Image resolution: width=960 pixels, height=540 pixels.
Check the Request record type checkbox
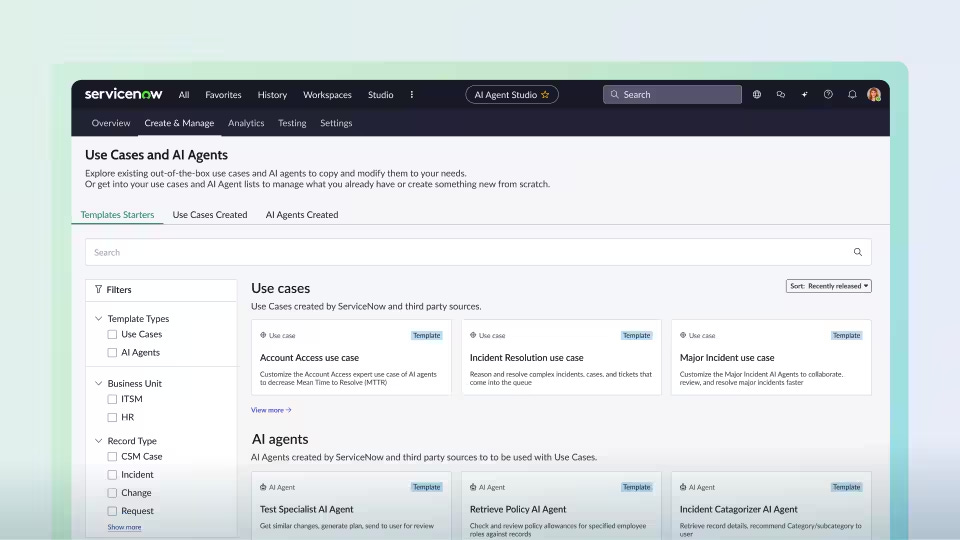[112, 511]
